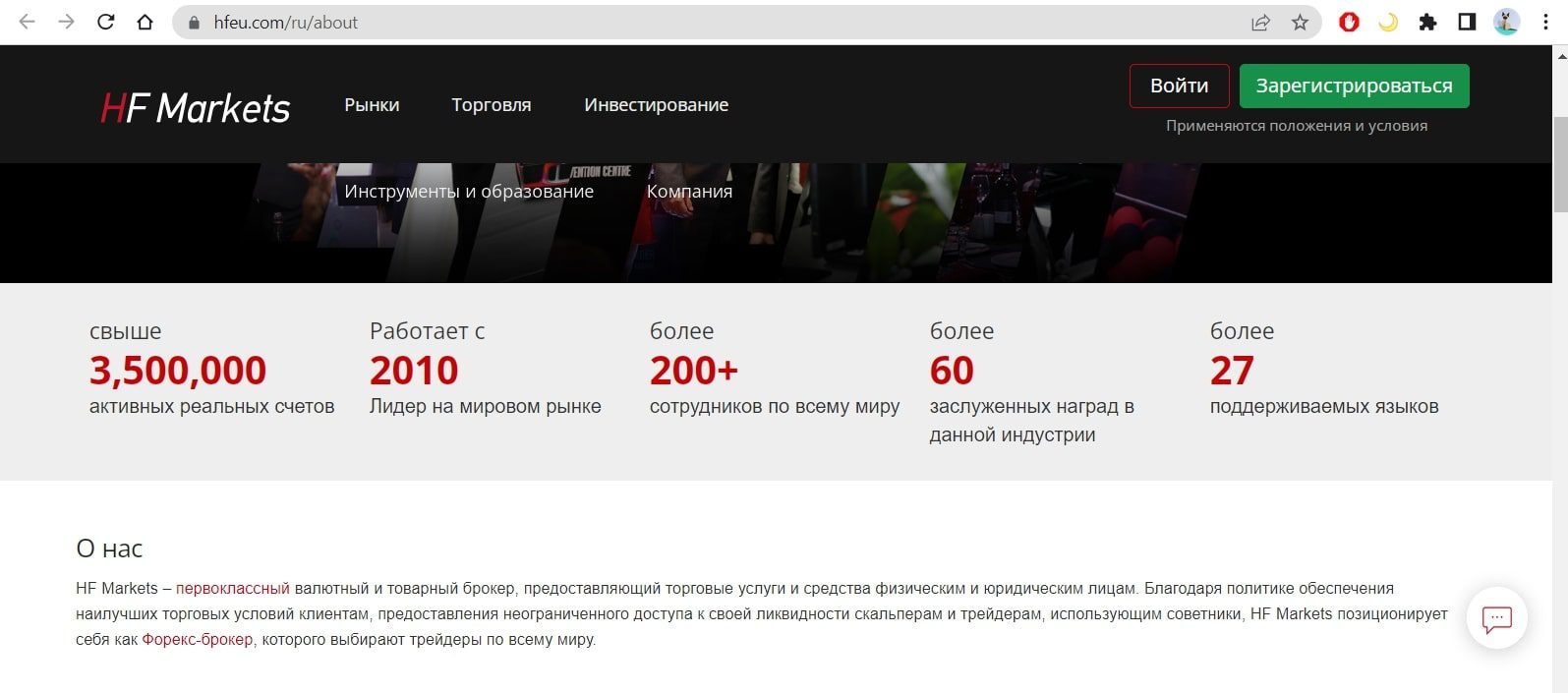Open the browser home page
Viewport: 1568px width, 693px height.
click(145, 22)
